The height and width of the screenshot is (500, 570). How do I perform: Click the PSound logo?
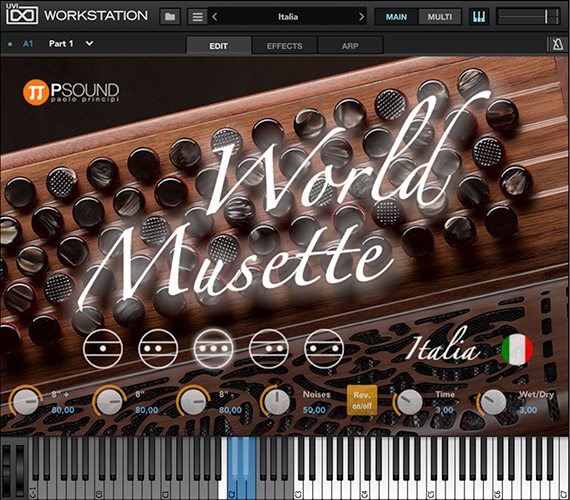(71, 92)
